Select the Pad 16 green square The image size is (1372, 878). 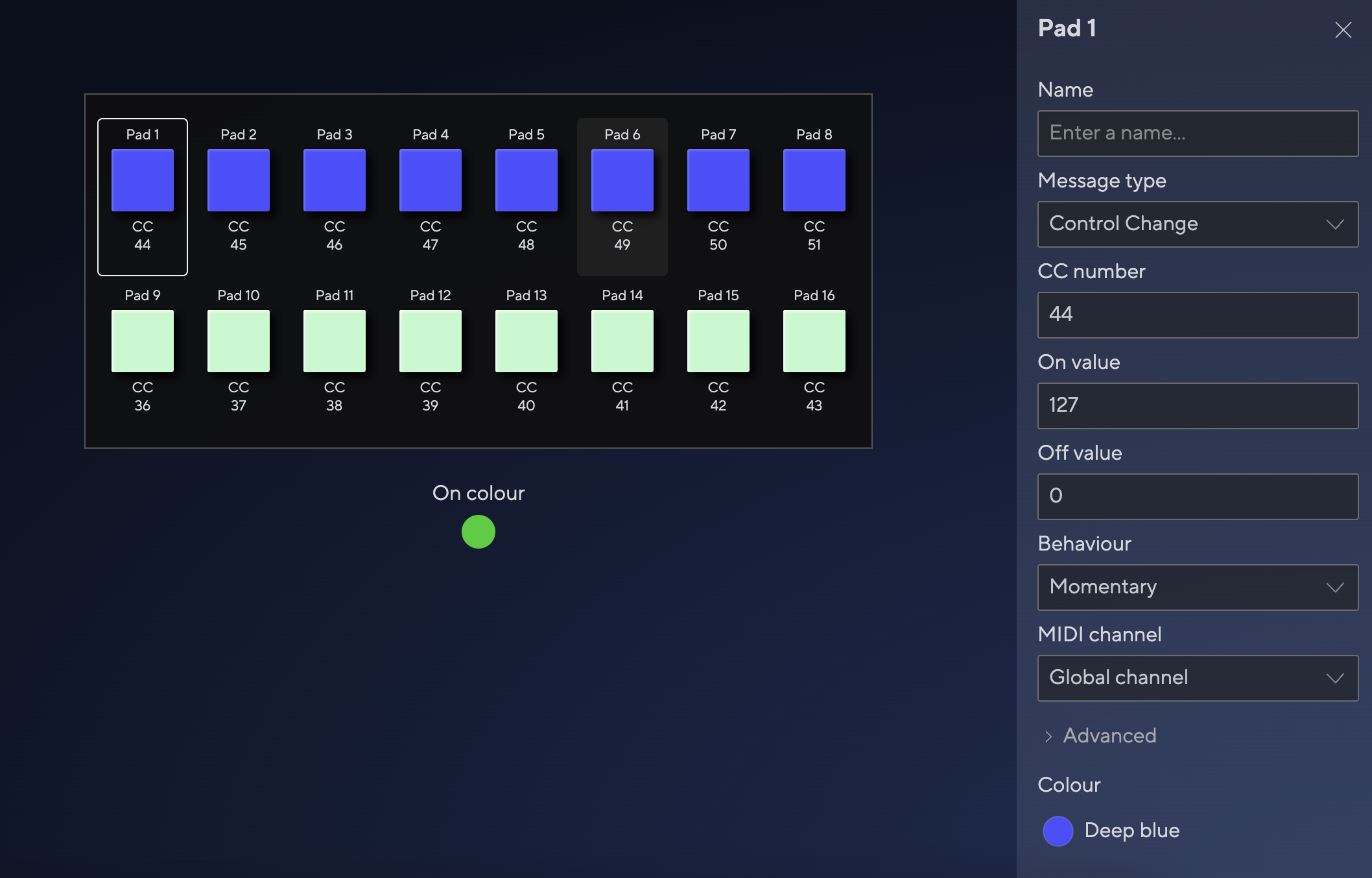pyautogui.click(x=814, y=341)
